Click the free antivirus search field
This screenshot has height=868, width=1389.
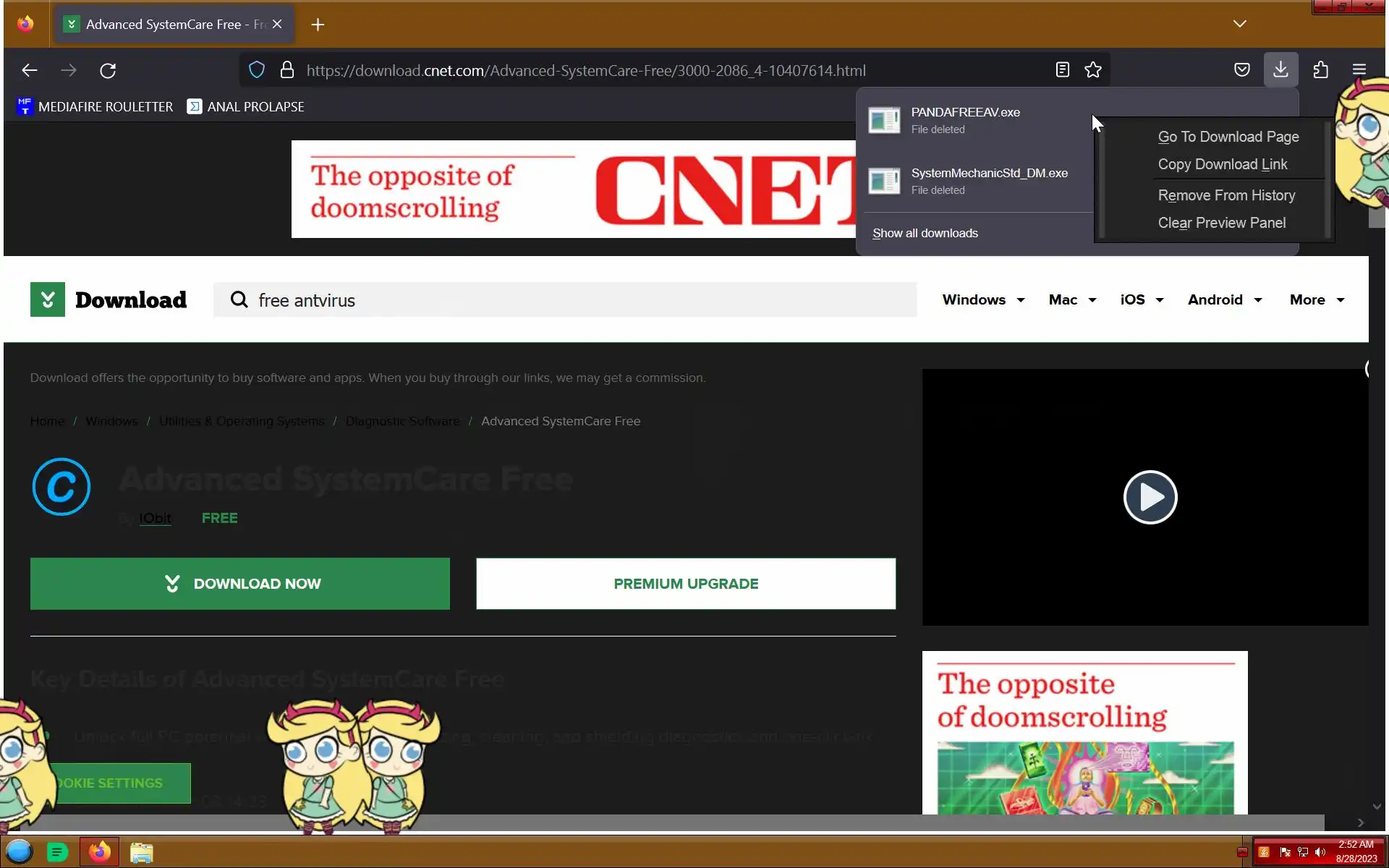(x=564, y=300)
